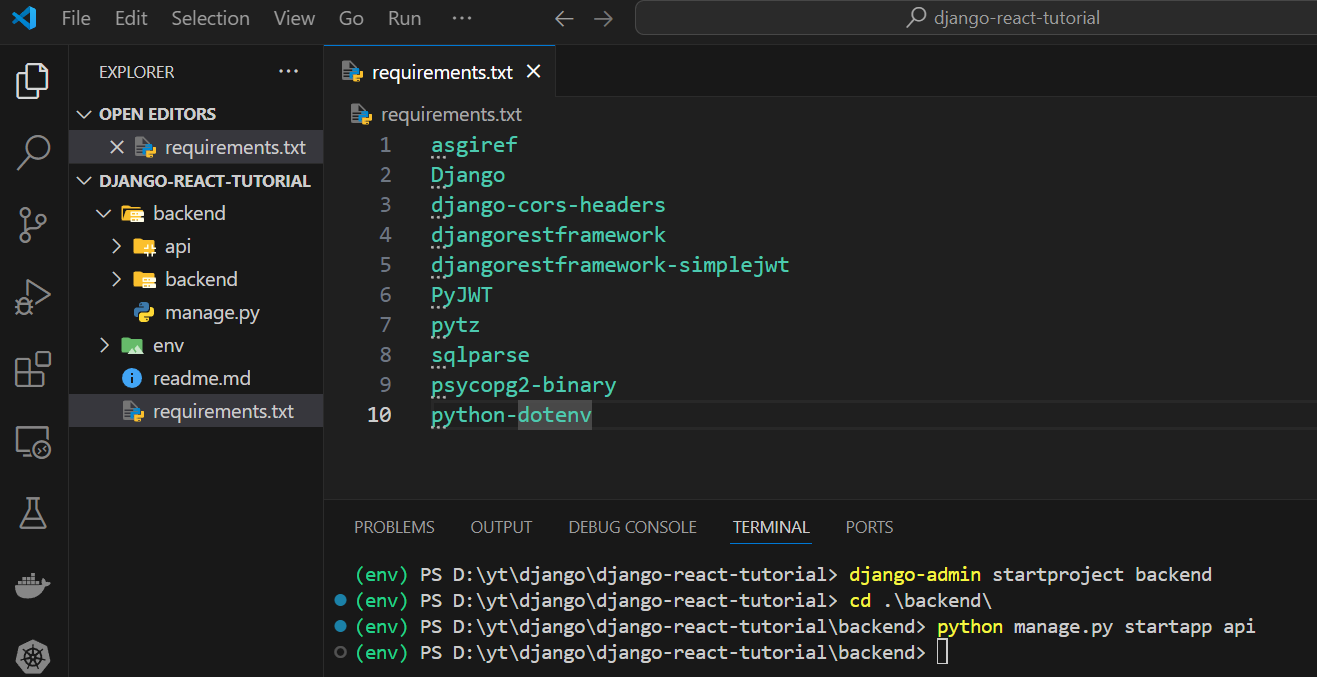
Task: Click the 'pytz' line in editor
Action: (x=456, y=325)
